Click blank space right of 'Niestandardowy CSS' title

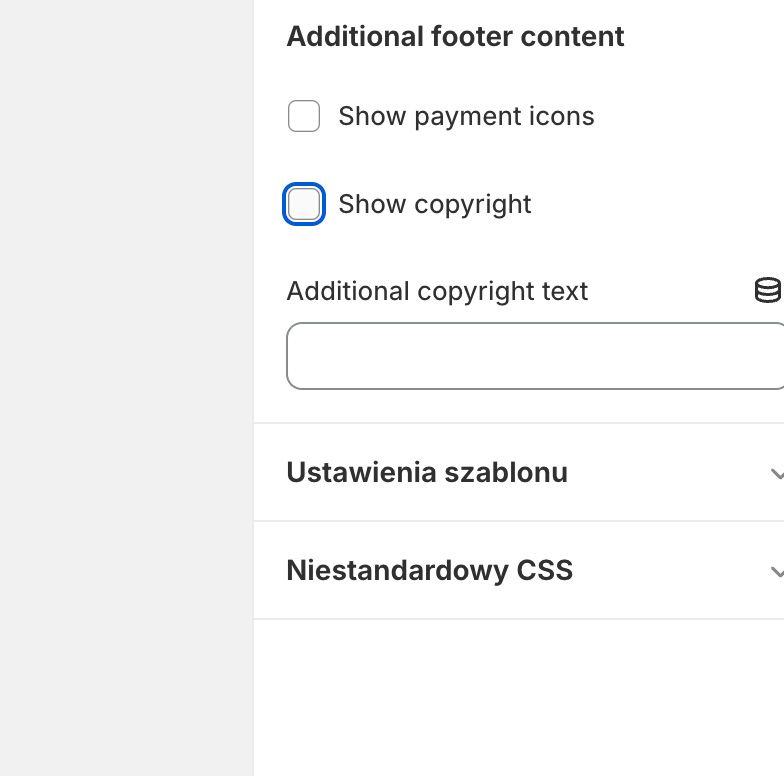click(x=670, y=570)
